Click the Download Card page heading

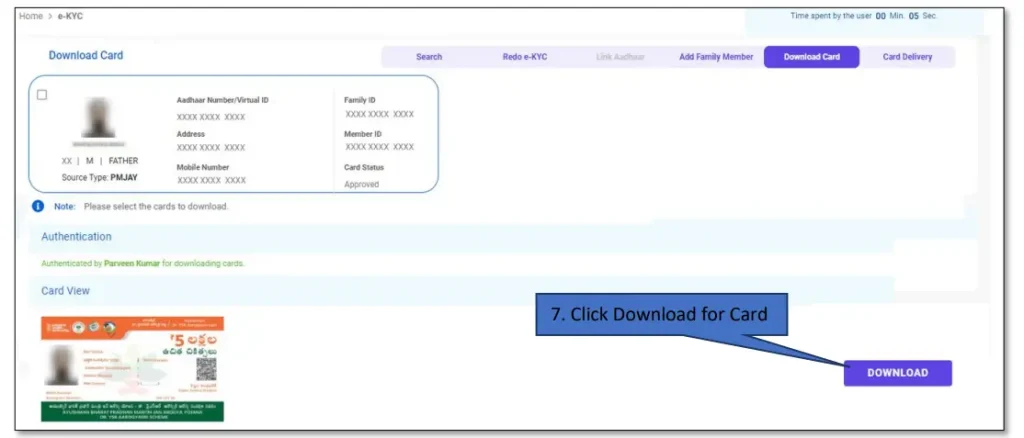point(86,55)
